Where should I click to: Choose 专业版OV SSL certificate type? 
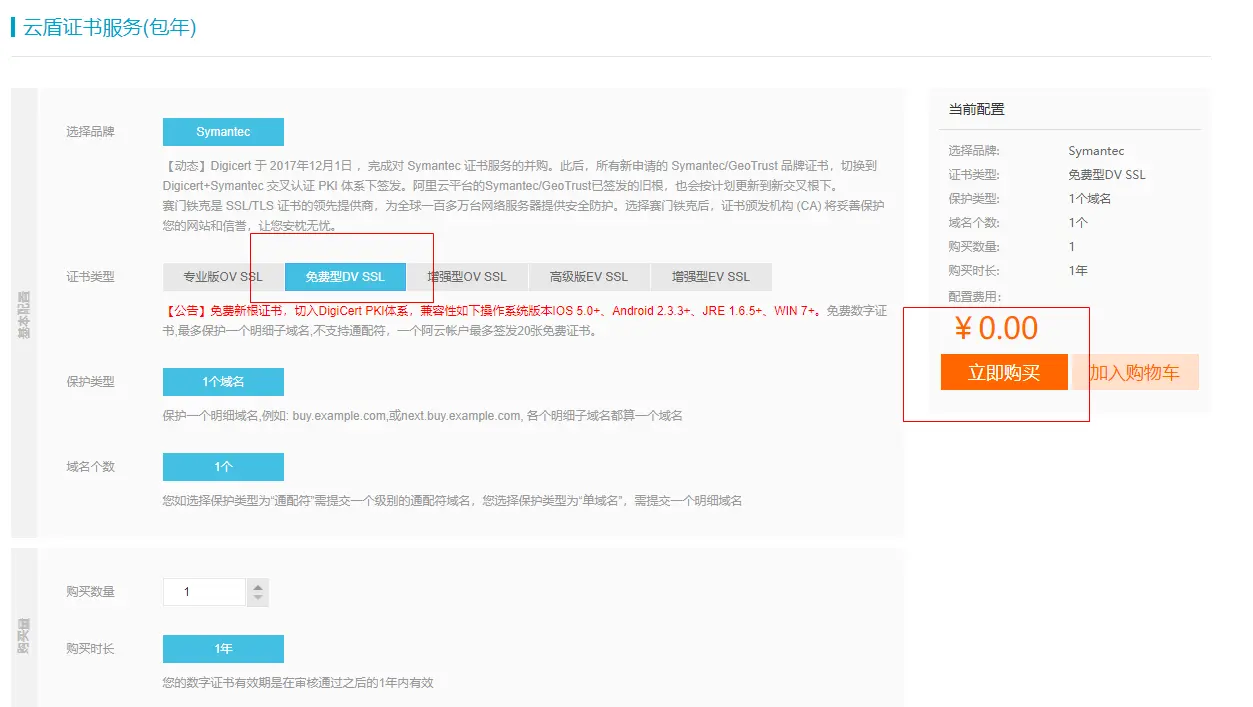[x=223, y=277]
